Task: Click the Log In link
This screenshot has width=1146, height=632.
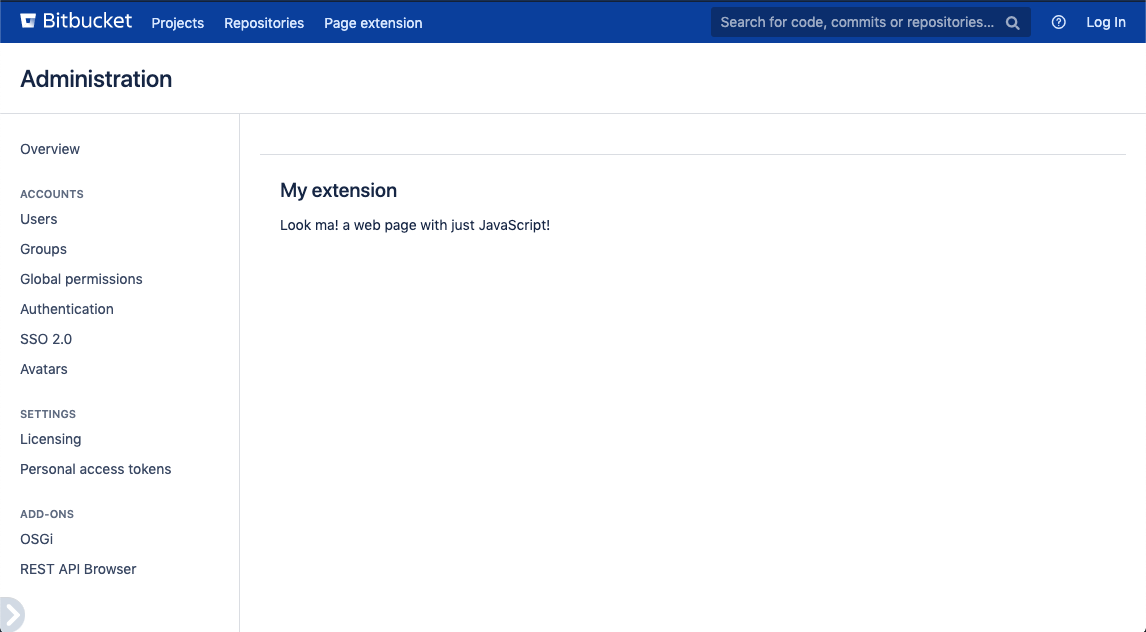Action: (1105, 21)
